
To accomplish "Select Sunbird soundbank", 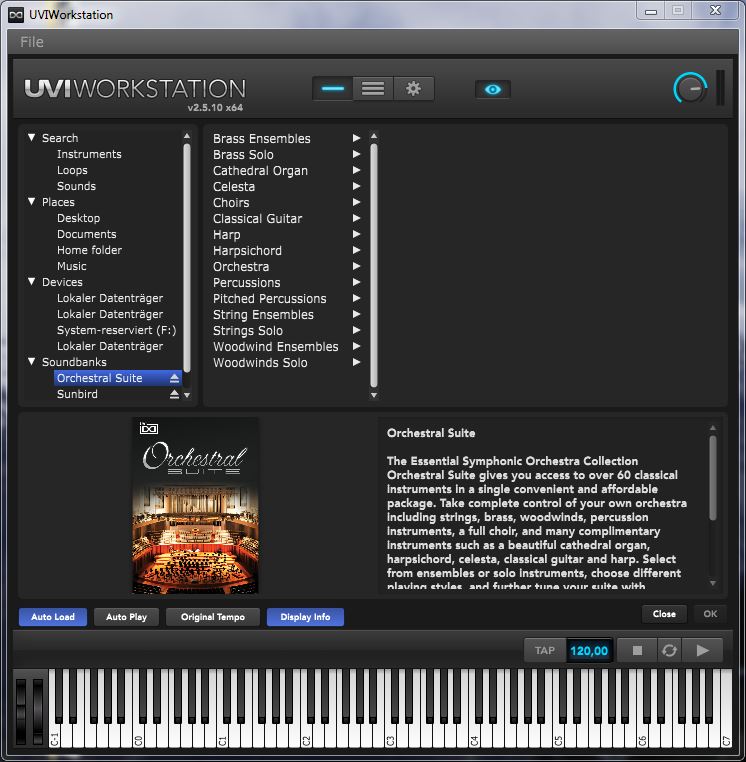I will tap(77, 394).
